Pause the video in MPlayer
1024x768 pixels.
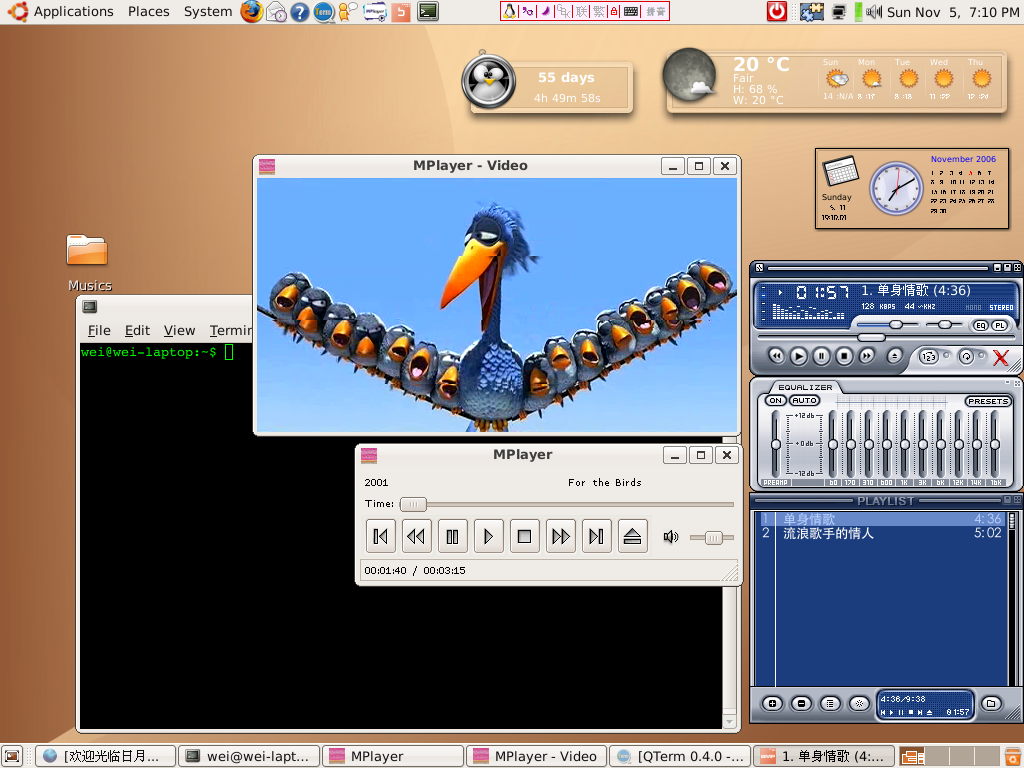[452, 536]
